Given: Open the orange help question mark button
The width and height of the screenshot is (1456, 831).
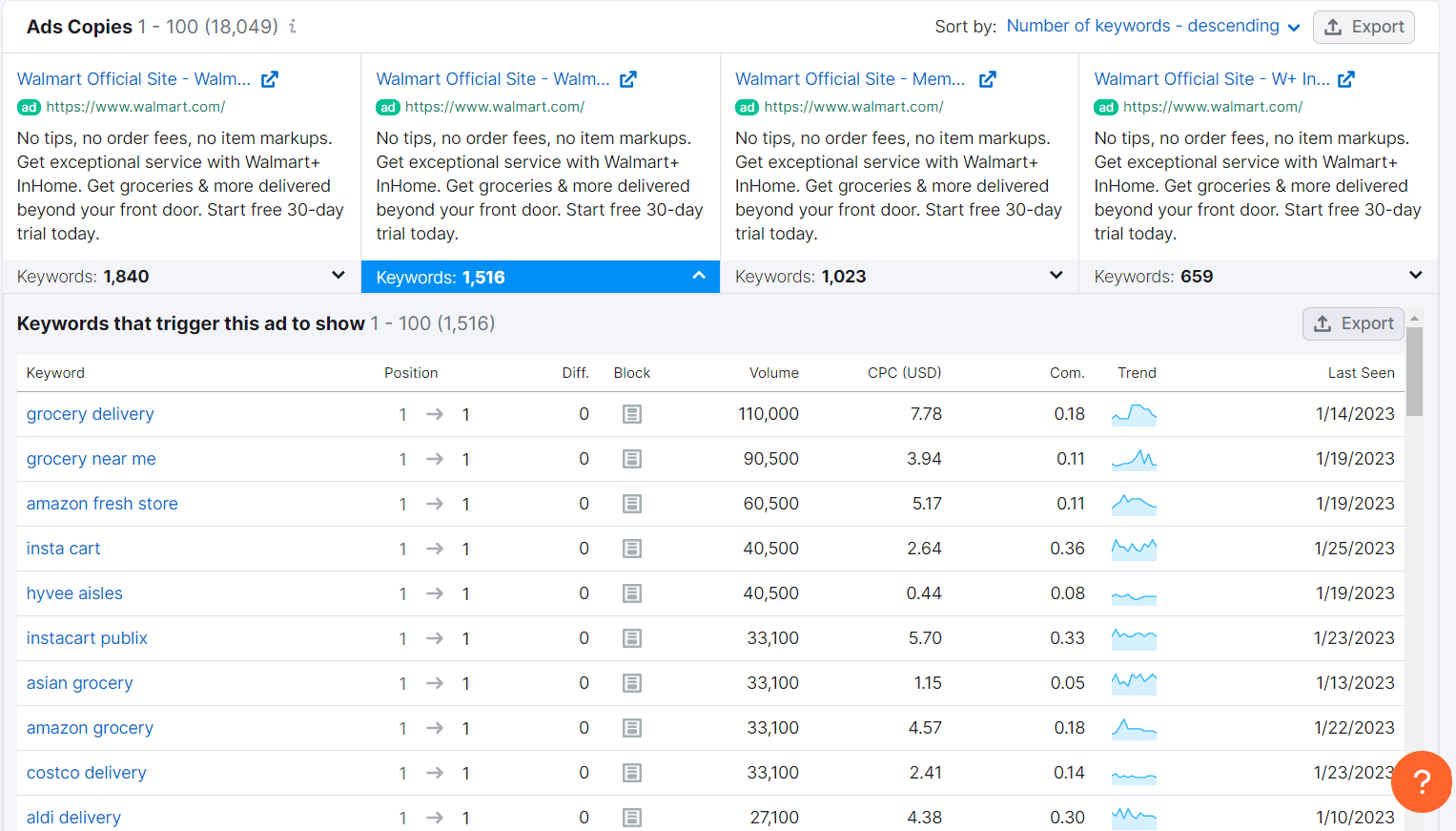Looking at the screenshot, I should pos(1422,782).
